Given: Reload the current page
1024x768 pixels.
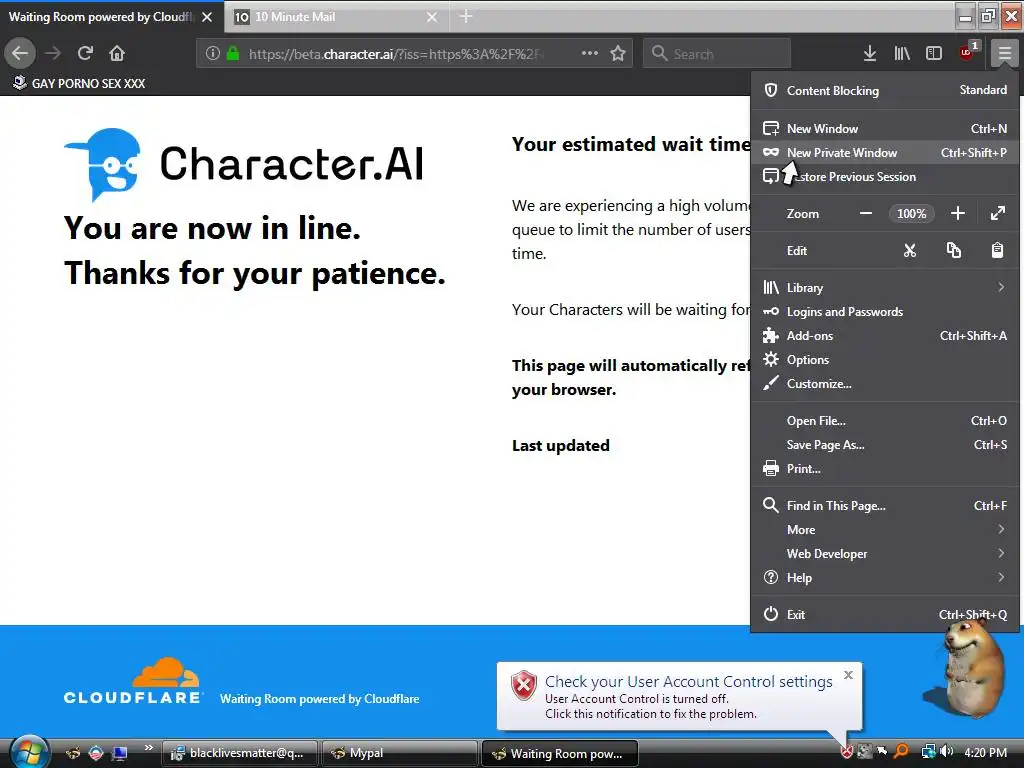Looking at the screenshot, I should 86,54.
